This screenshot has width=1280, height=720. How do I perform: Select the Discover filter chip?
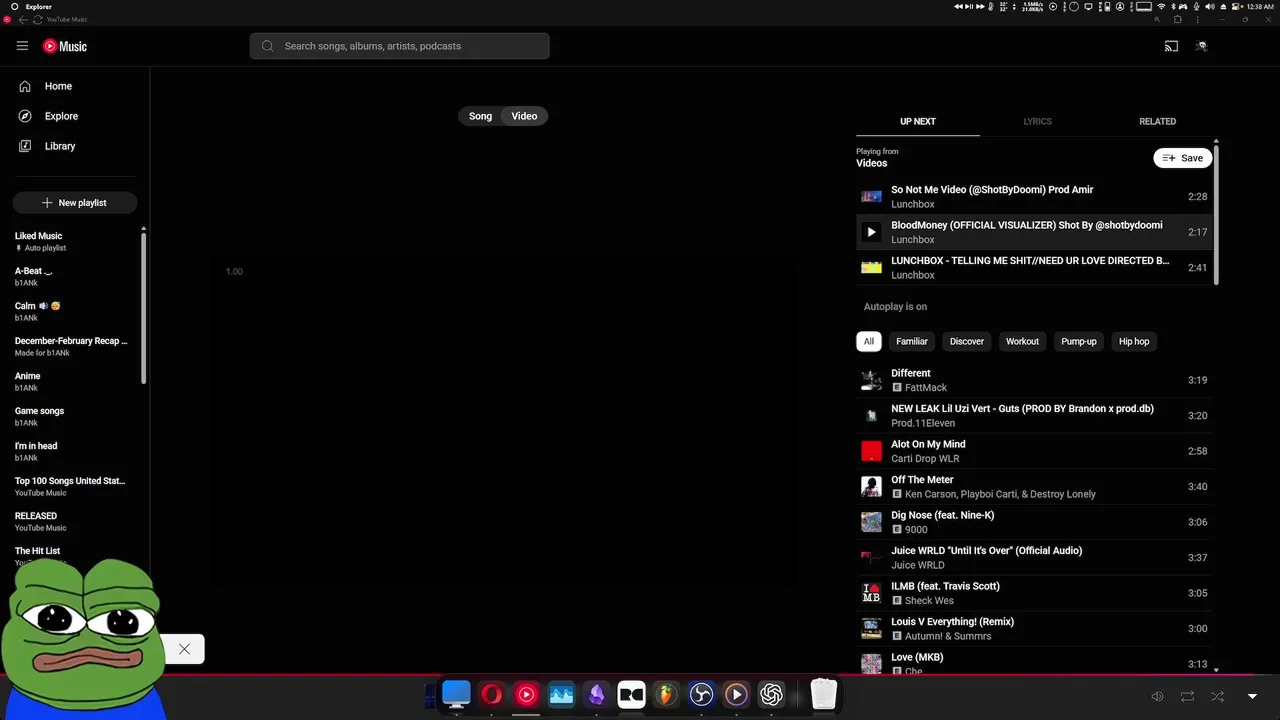tap(967, 341)
